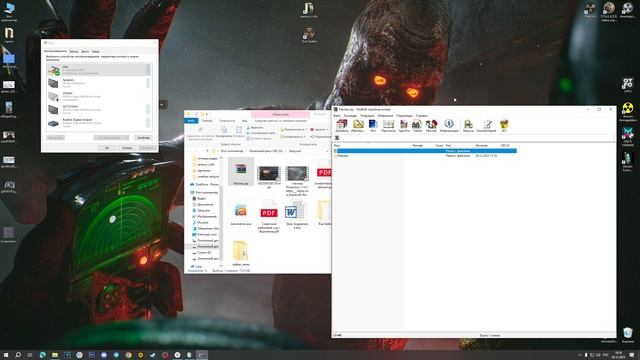The height and width of the screenshot is (360, 640).
Task: Click the taskbar search icon
Action: 18,355
